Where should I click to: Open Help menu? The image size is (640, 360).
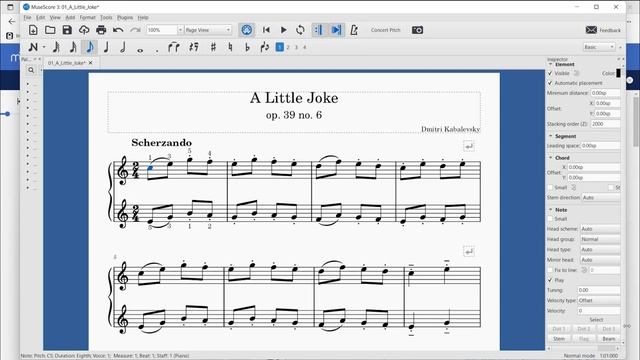[143, 18]
